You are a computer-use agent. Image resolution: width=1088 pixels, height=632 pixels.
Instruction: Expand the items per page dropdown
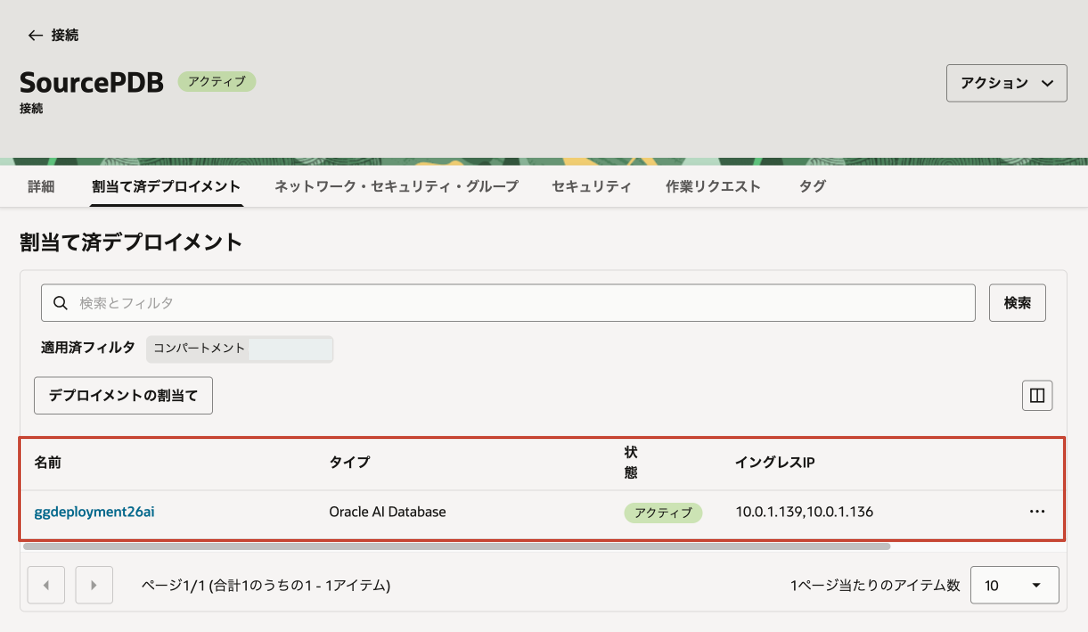point(1014,585)
